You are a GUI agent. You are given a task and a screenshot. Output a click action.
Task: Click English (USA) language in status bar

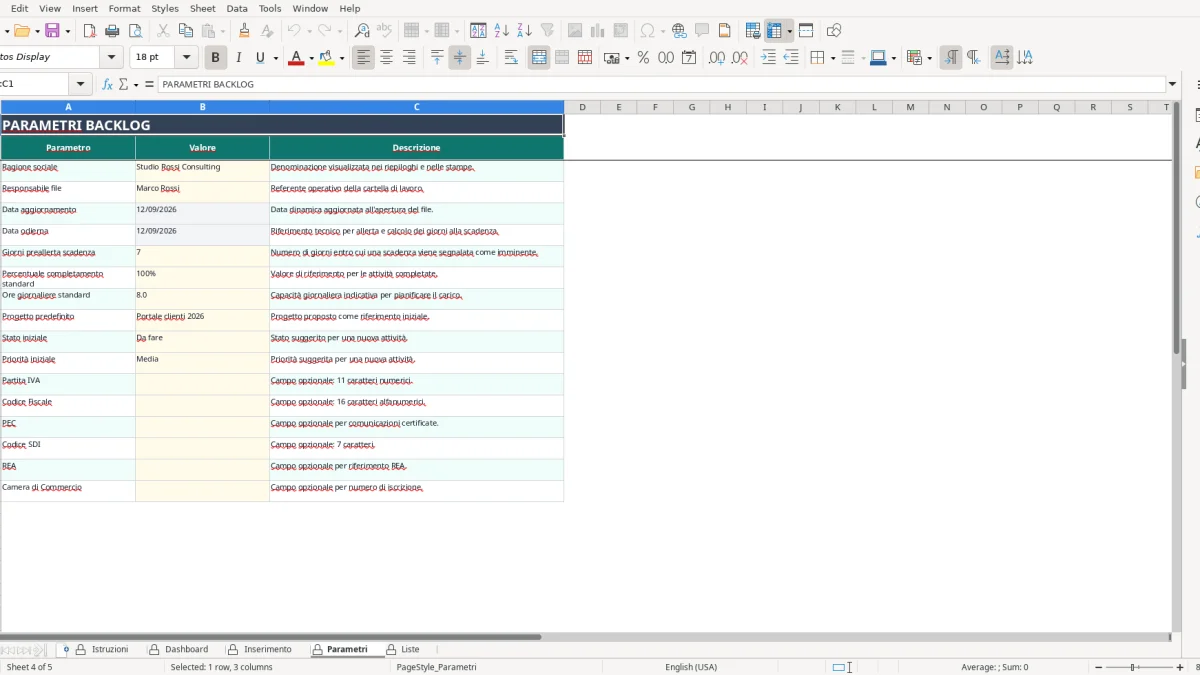pyautogui.click(x=691, y=667)
